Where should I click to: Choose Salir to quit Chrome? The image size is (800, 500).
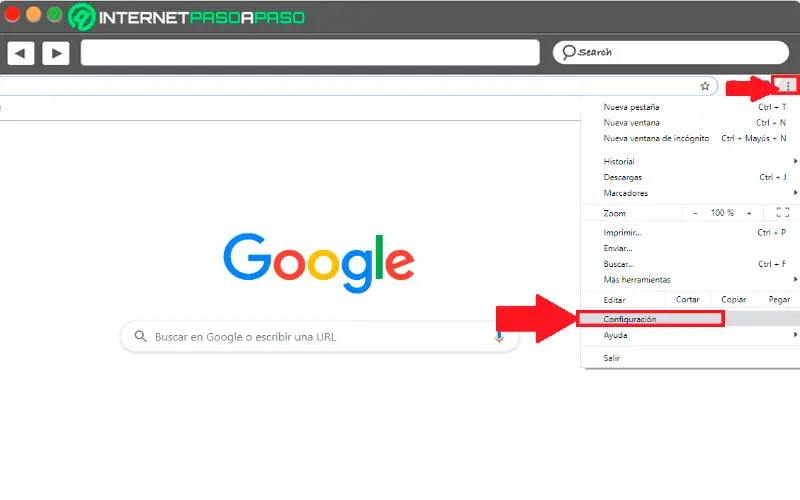pyautogui.click(x=691, y=358)
